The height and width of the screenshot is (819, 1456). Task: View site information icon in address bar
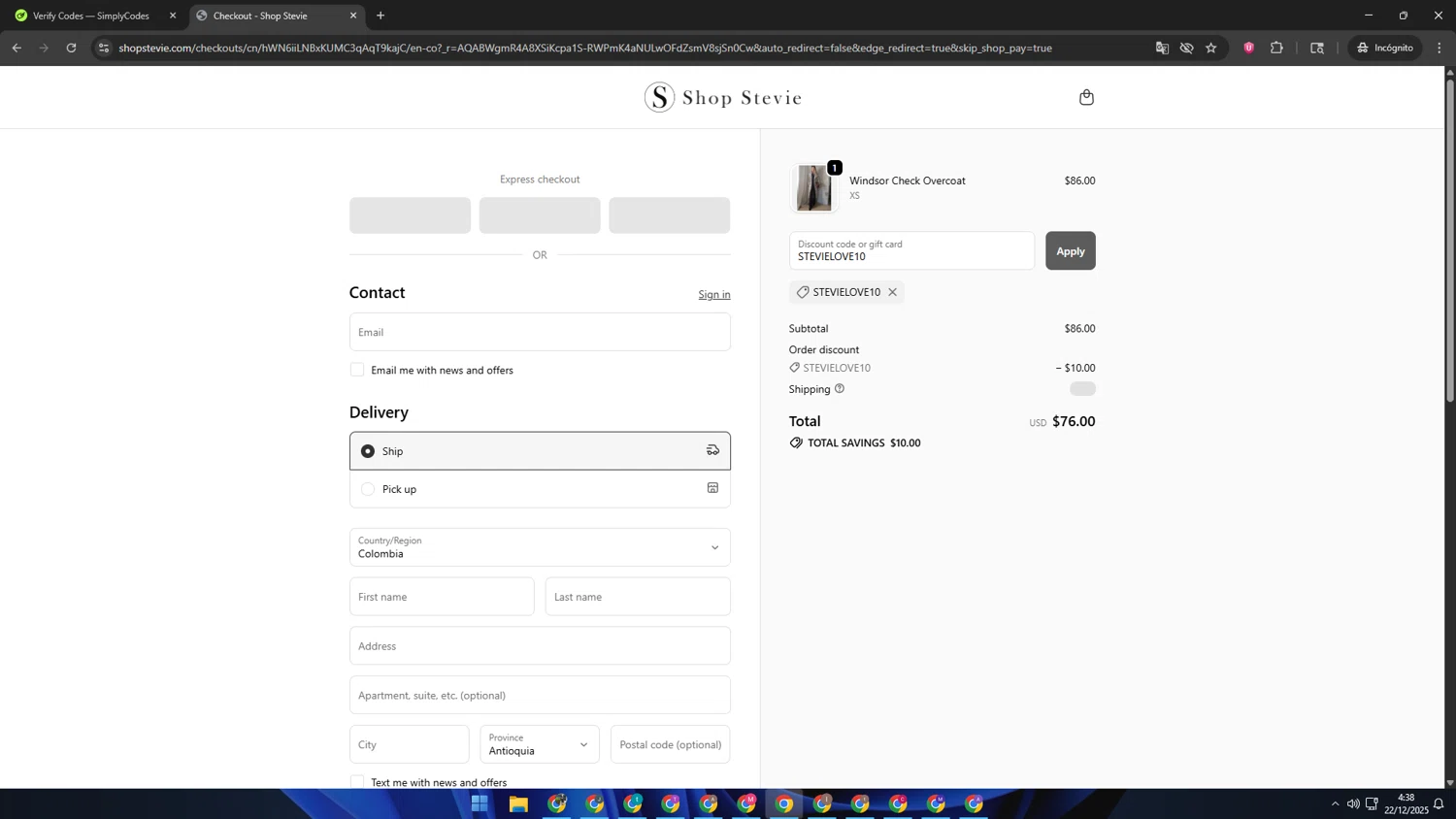[104, 48]
